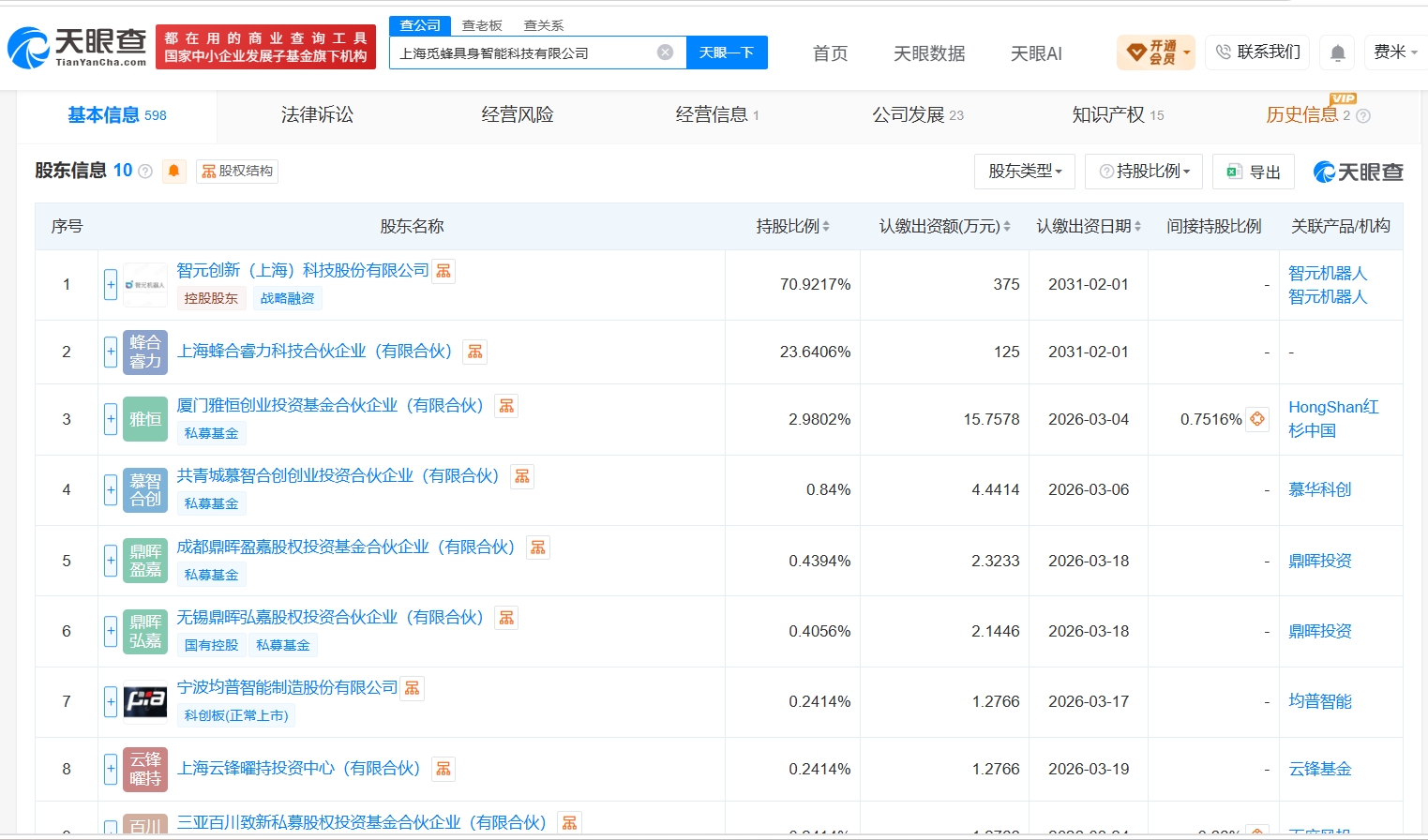The height and width of the screenshot is (840, 1428).
Task: Click the orange shareholder alert bell icon
Action: click(173, 171)
